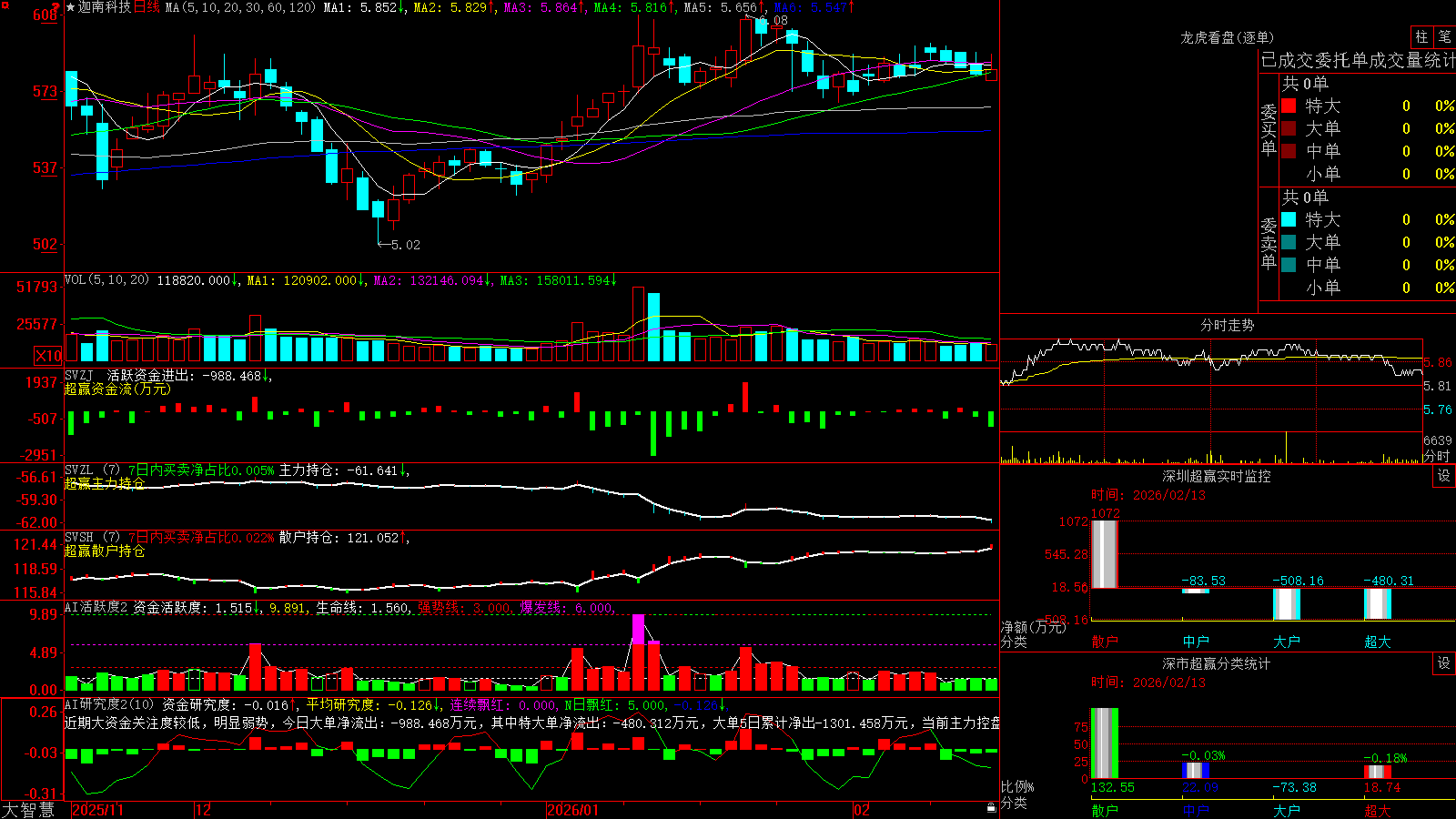
Task: Click the X10 volume scale box
Action: 48,356
